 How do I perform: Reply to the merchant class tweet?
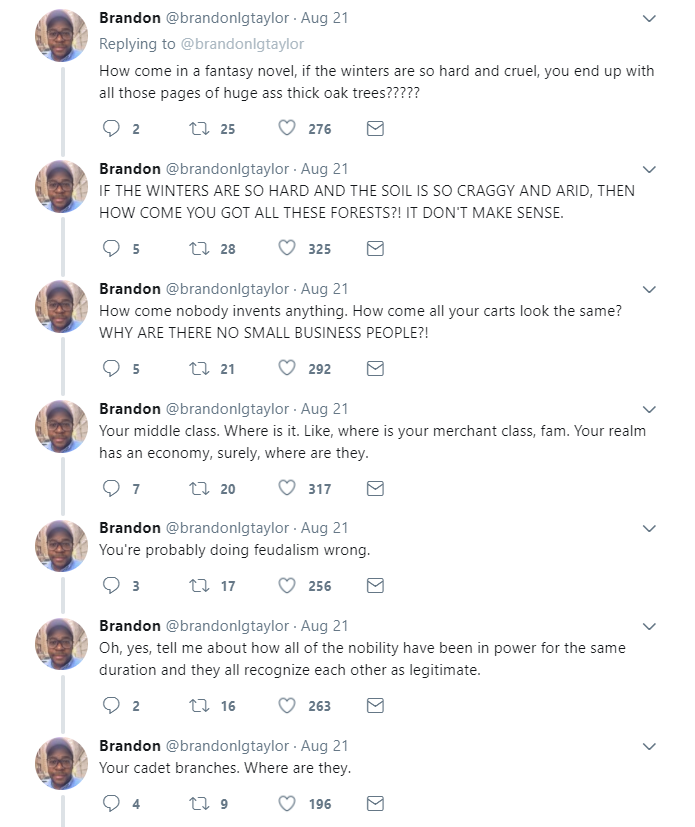[x=112, y=489]
